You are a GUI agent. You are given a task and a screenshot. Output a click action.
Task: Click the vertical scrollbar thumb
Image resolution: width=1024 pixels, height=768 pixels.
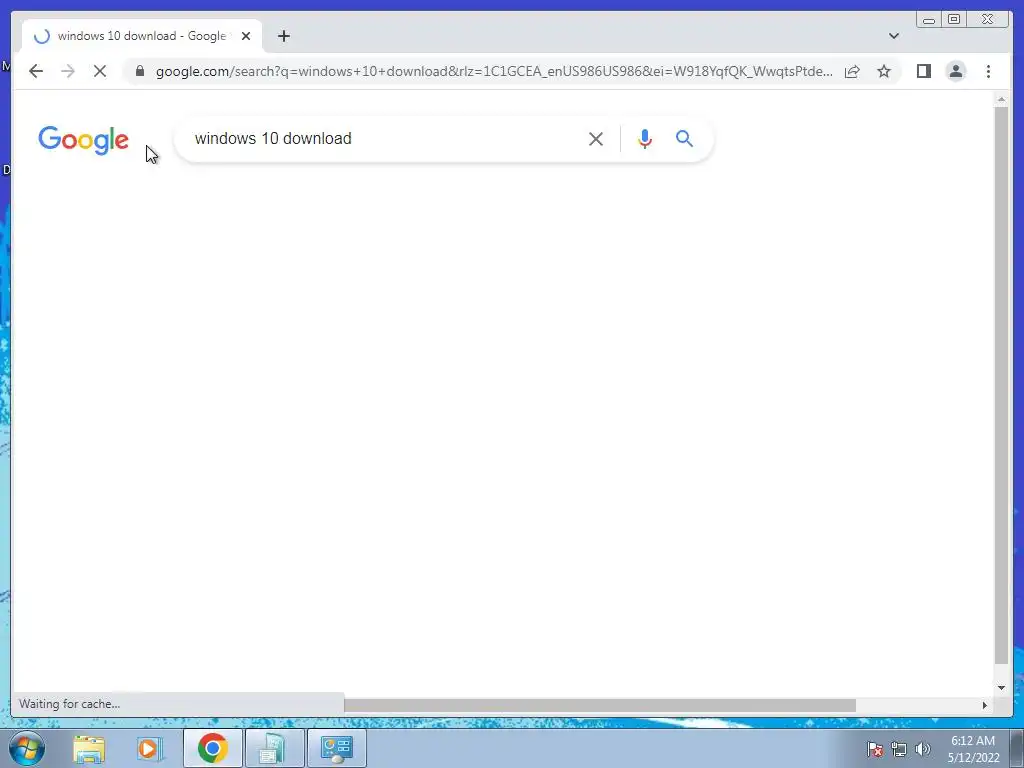coord(1001,385)
